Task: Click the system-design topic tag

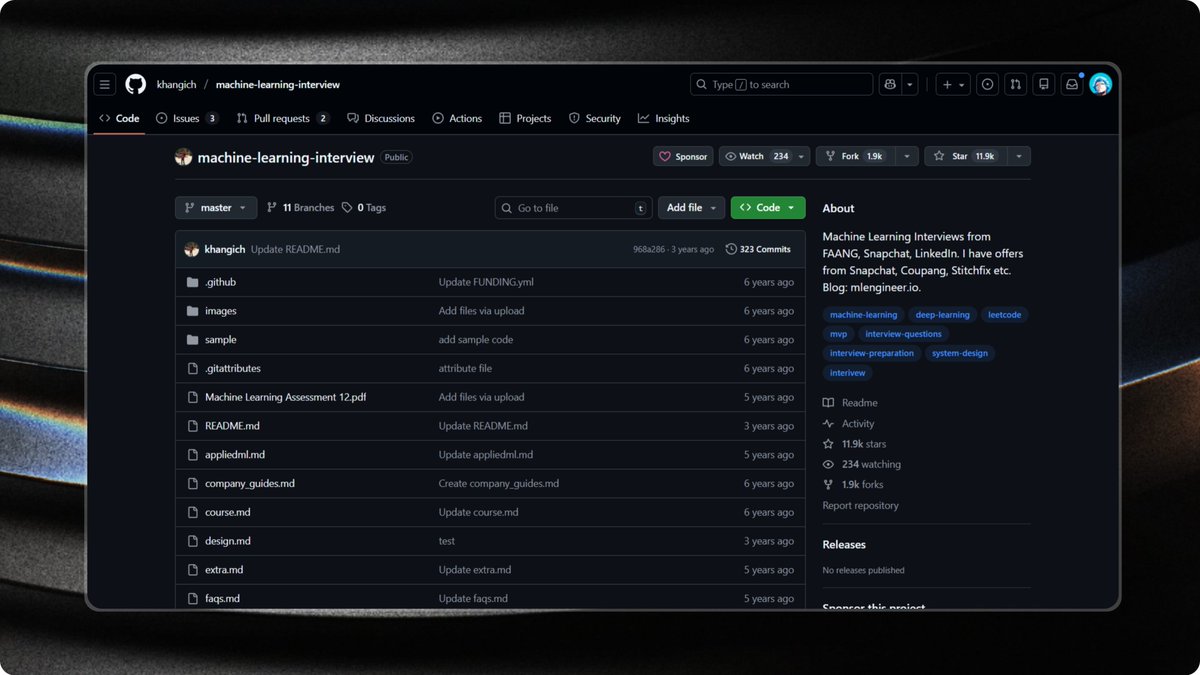Action: coord(960,353)
